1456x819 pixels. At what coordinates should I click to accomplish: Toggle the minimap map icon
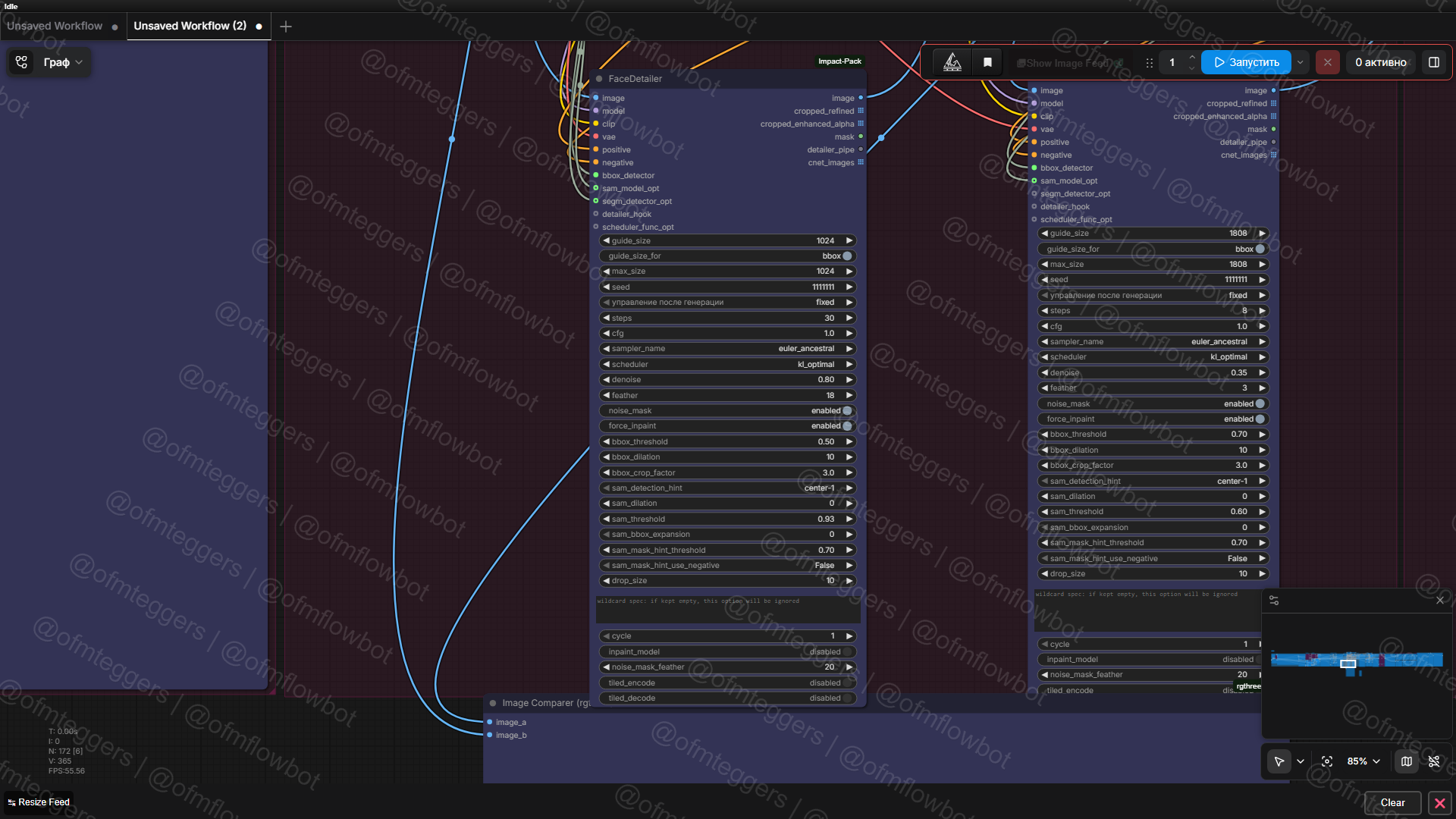point(1406,761)
